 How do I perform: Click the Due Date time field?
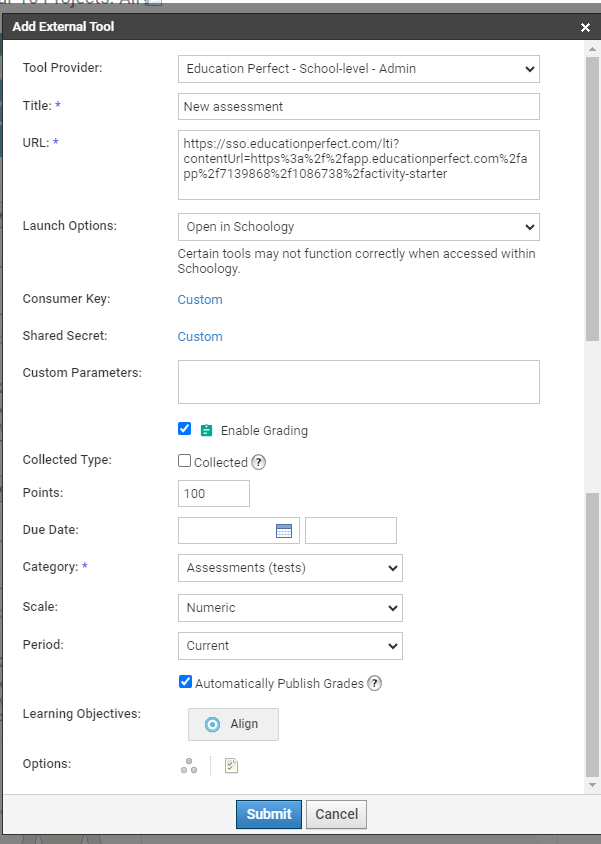pyautogui.click(x=351, y=531)
